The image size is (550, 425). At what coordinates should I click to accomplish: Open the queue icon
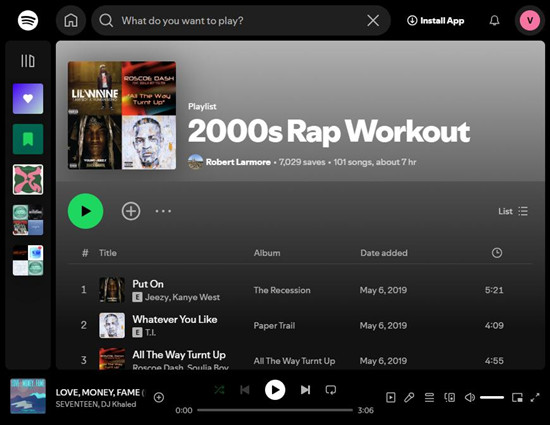429,397
